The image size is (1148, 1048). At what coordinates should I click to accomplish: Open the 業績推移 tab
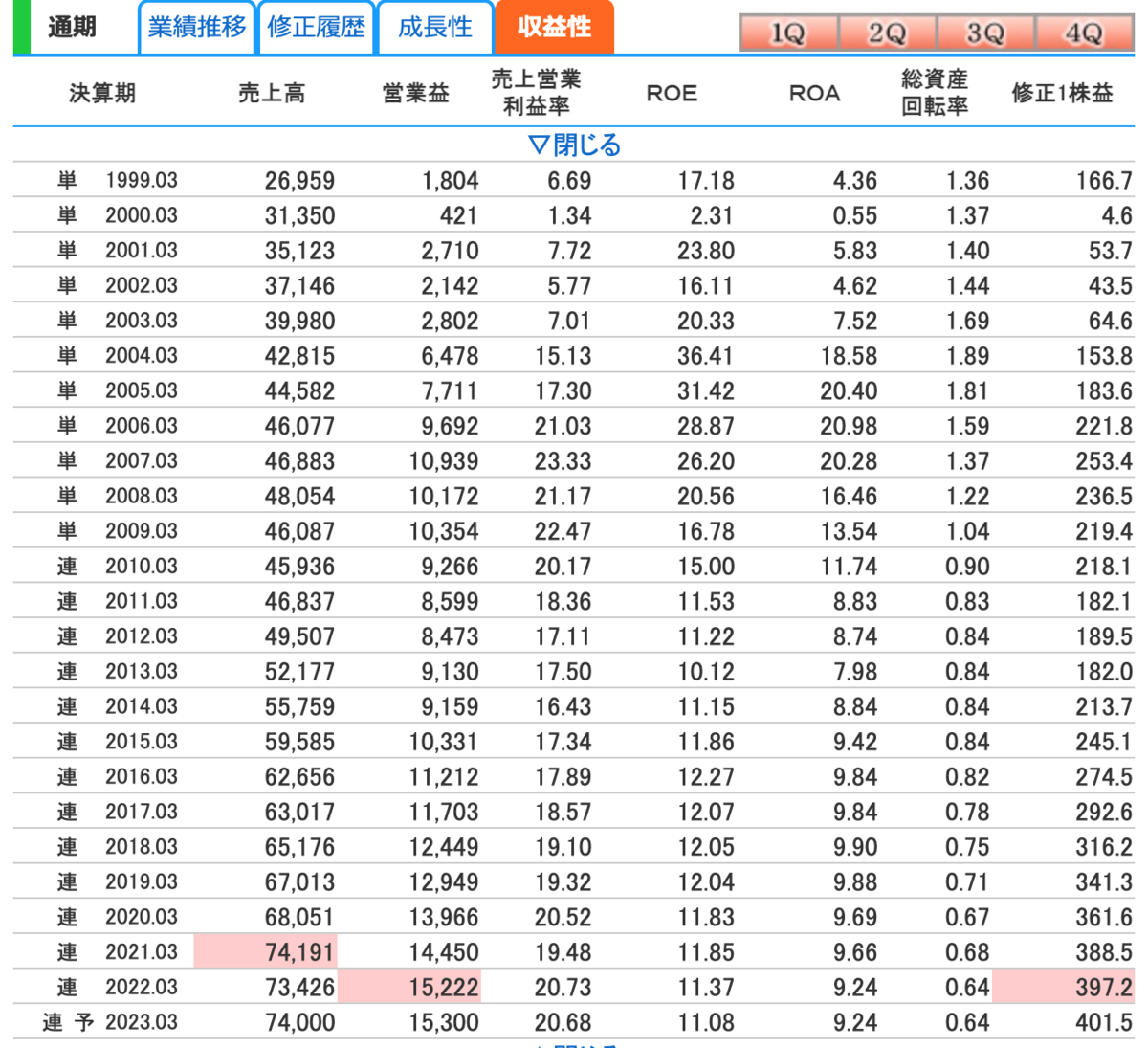197,27
